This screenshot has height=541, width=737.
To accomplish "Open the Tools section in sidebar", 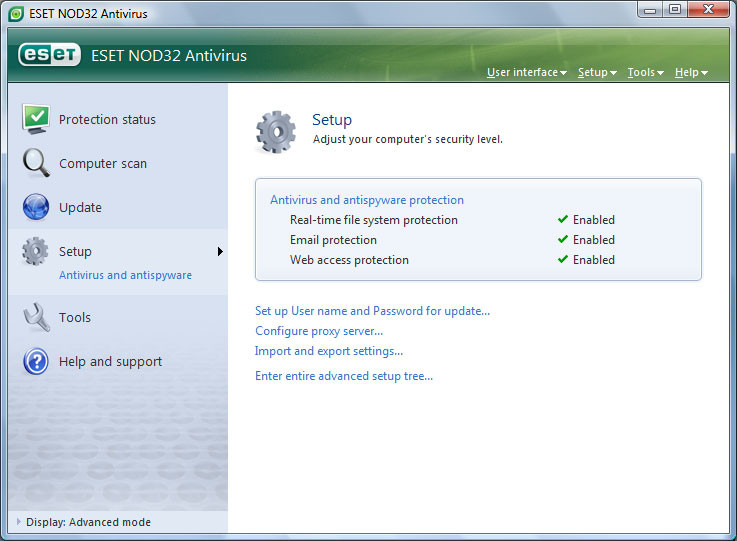I will 75,317.
